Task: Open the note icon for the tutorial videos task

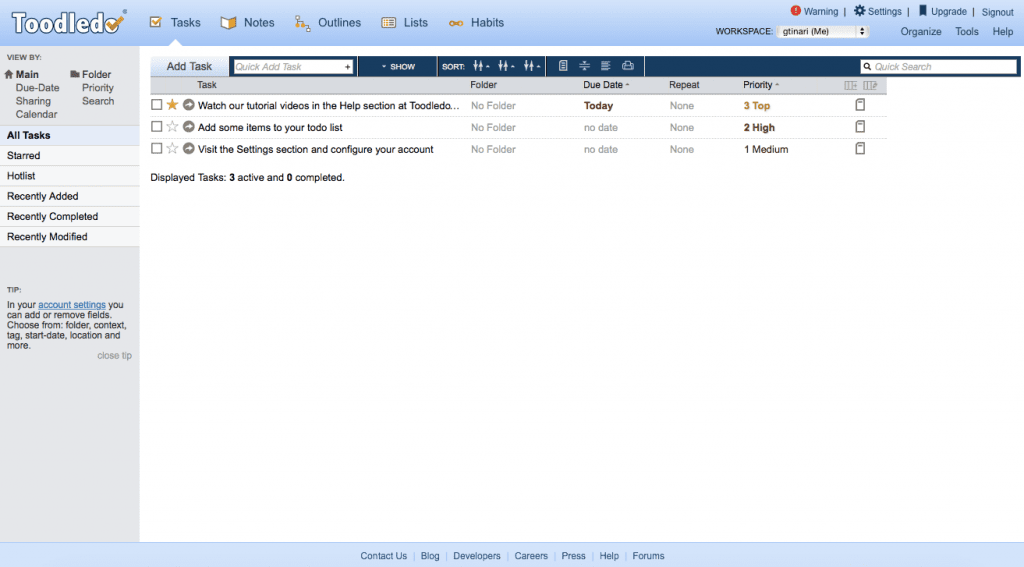Action: click(860, 105)
